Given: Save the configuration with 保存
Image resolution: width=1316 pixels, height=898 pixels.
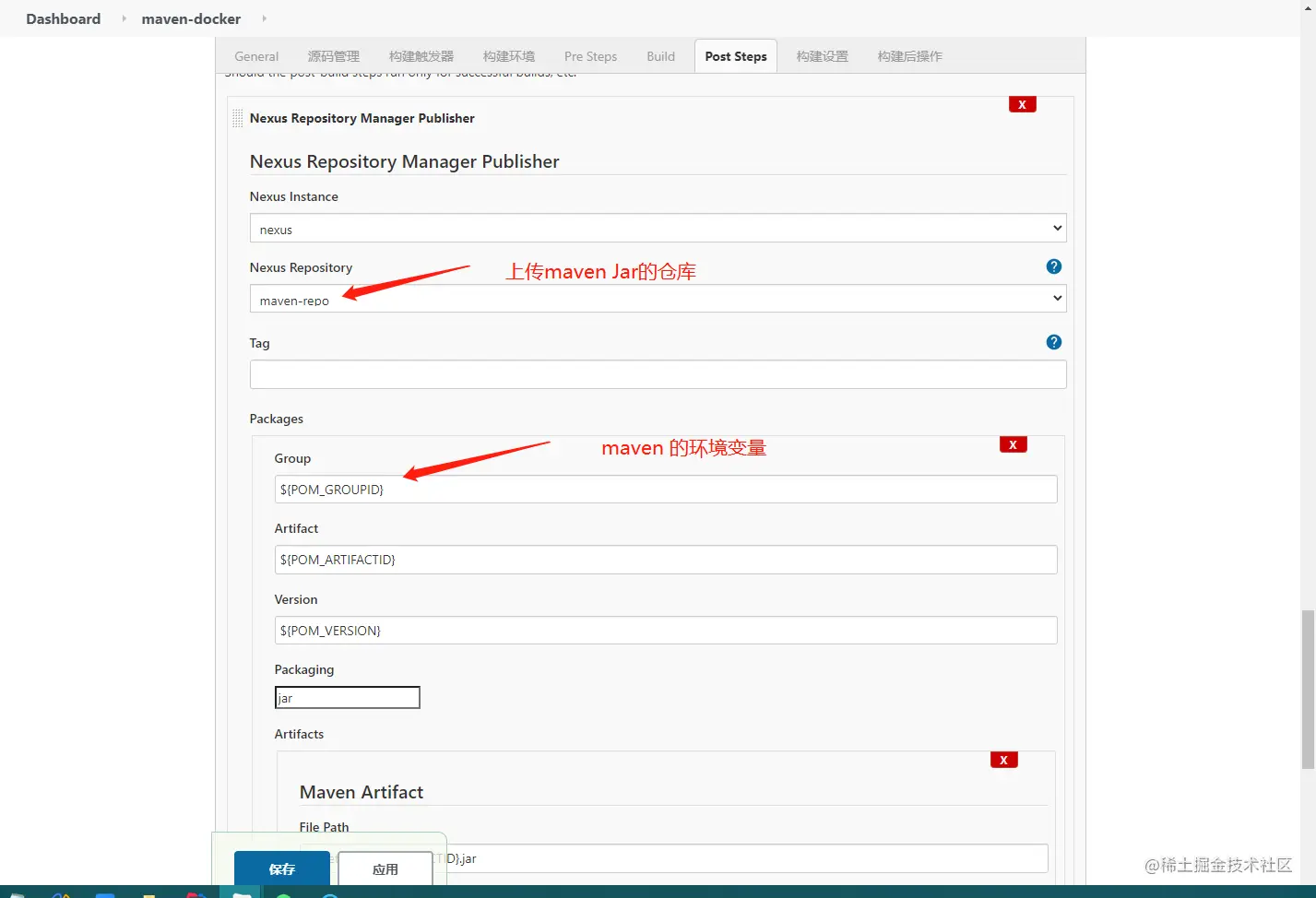Looking at the screenshot, I should coord(282,869).
